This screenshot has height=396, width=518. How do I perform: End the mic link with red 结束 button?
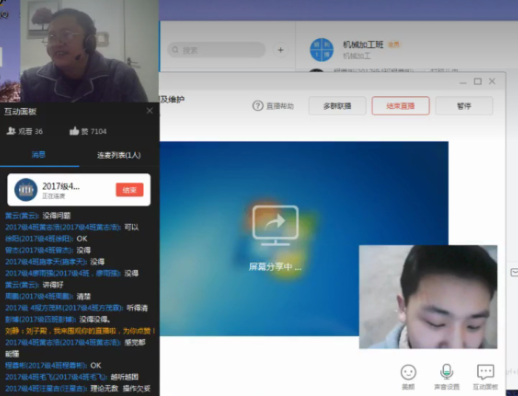point(130,190)
